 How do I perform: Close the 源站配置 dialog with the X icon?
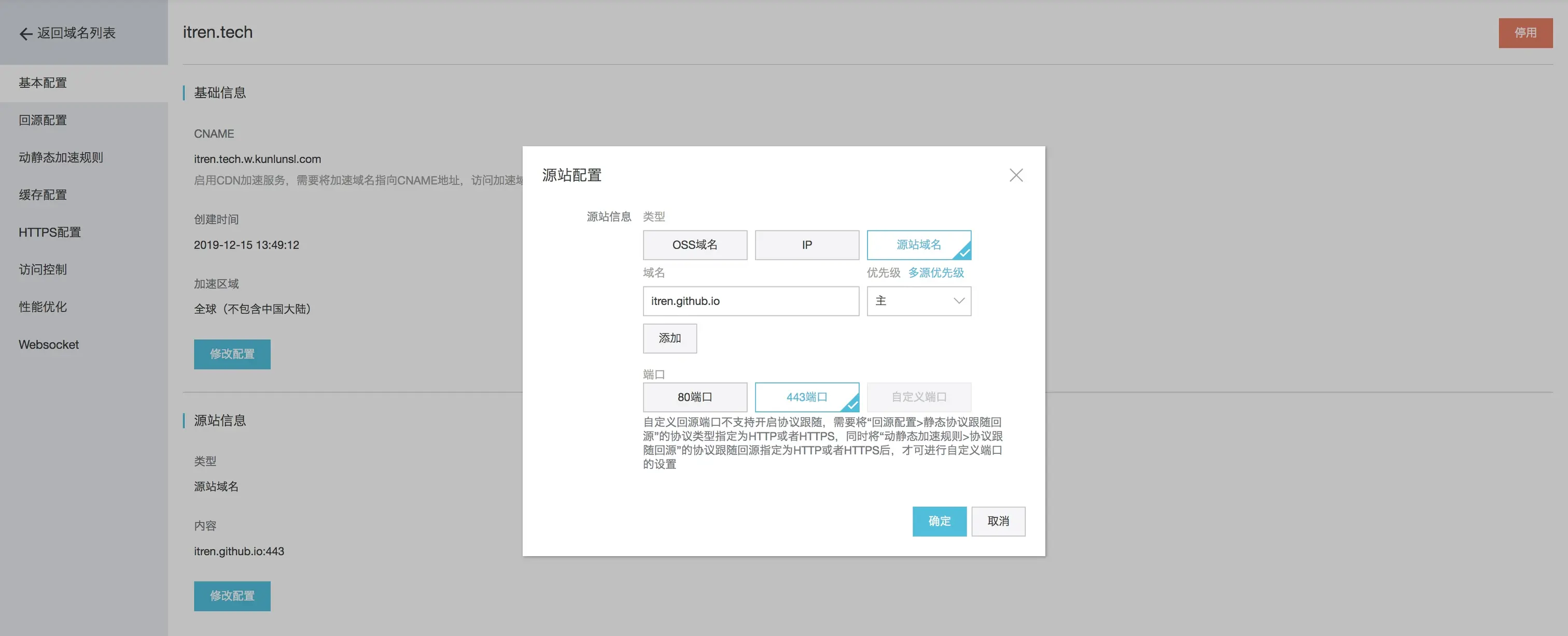click(x=1015, y=175)
